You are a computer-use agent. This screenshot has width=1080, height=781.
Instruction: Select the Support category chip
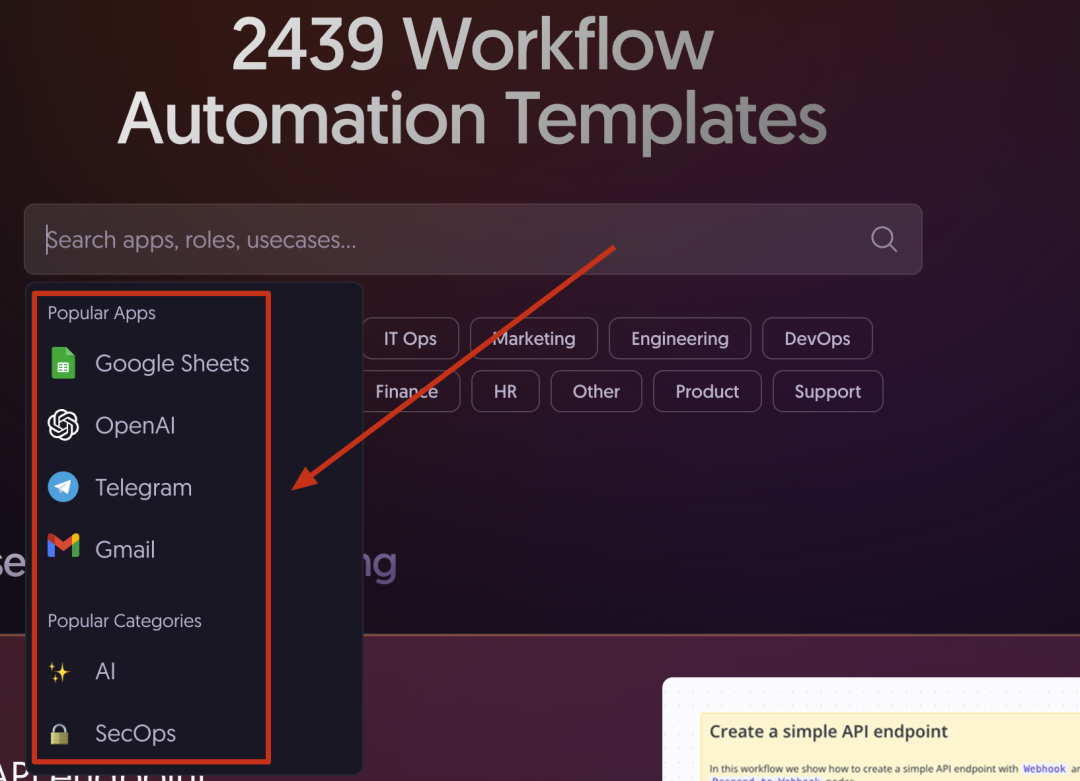828,391
